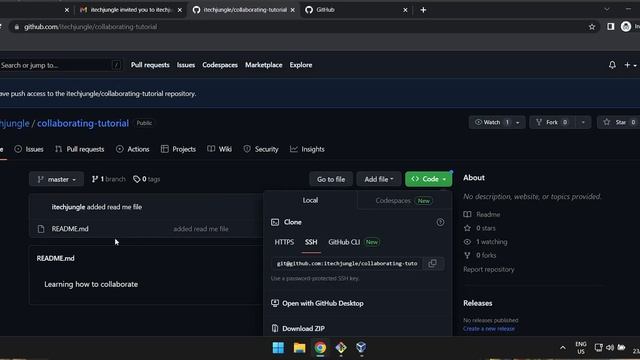Switch to the Local tab
The height and width of the screenshot is (360, 640).
[310, 200]
